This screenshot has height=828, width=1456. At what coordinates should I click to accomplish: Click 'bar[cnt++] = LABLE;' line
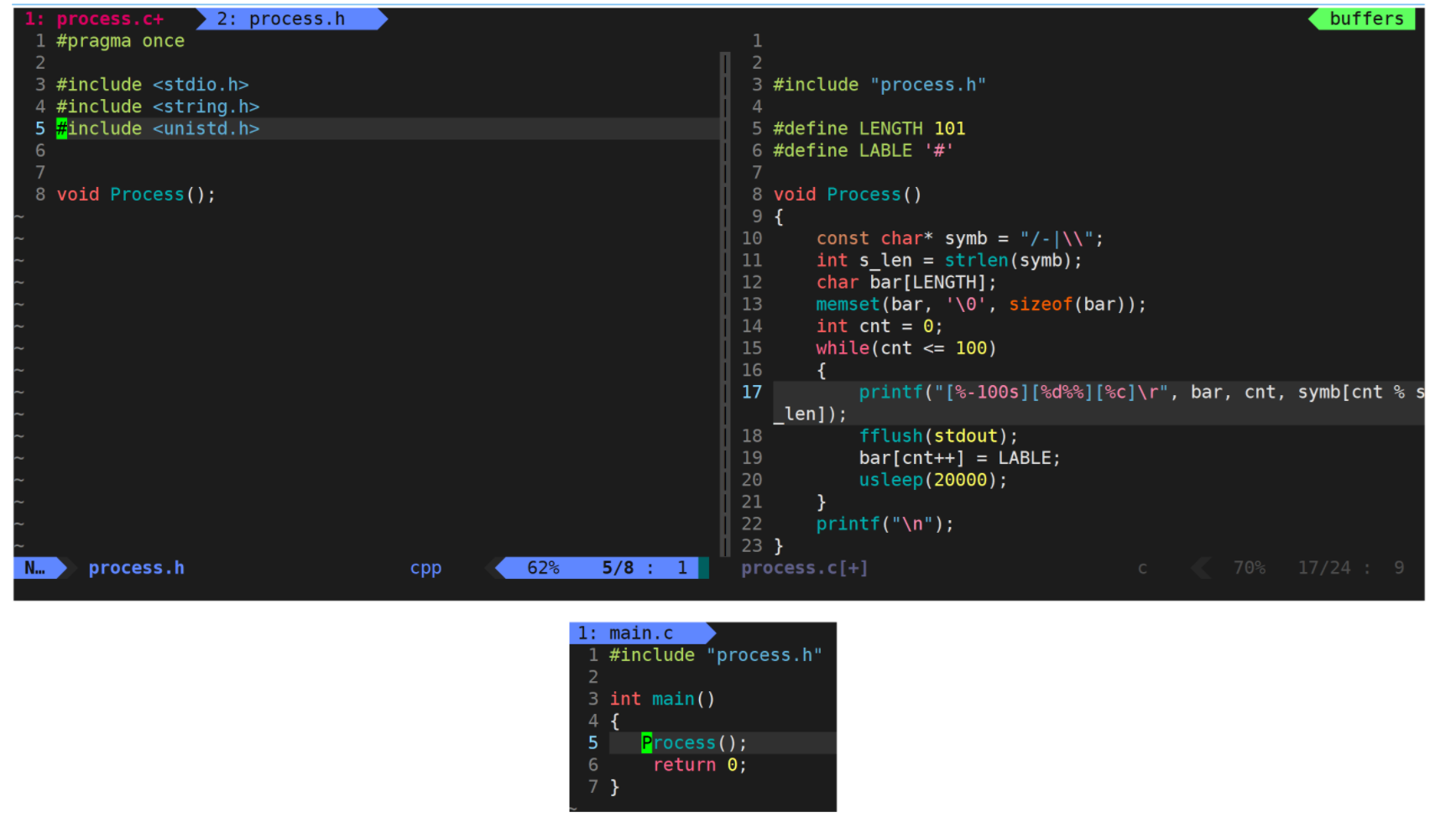pyautogui.click(x=959, y=458)
